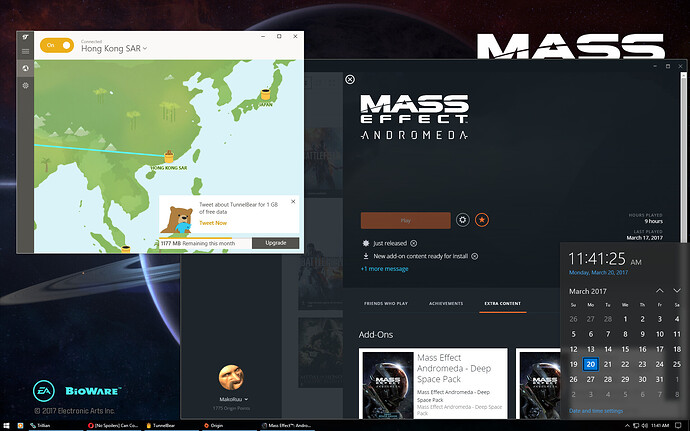Go to previous month in calendar
This screenshot has width=690, height=431.
pos(659,291)
